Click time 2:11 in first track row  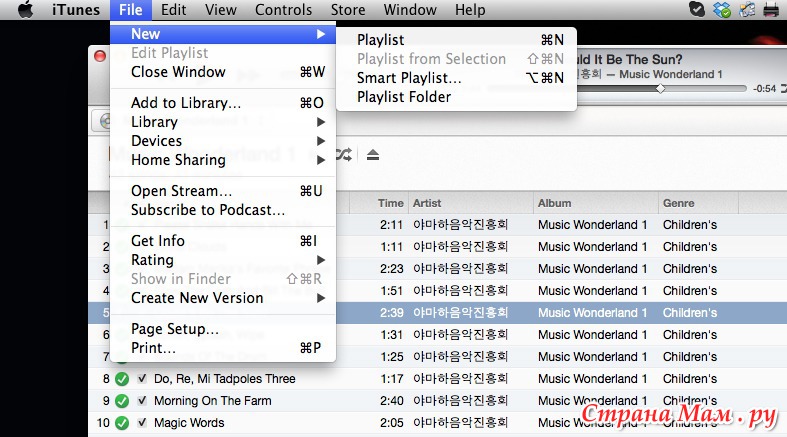point(391,225)
